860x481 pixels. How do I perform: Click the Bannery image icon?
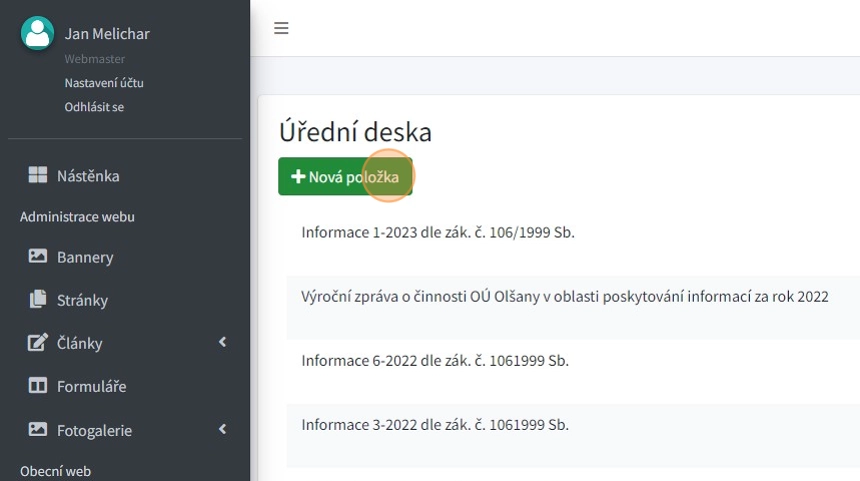38,257
